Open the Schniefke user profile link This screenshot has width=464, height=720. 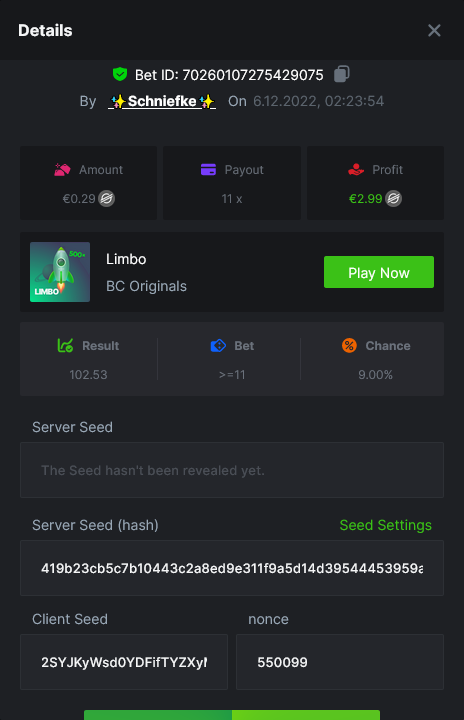(162, 101)
